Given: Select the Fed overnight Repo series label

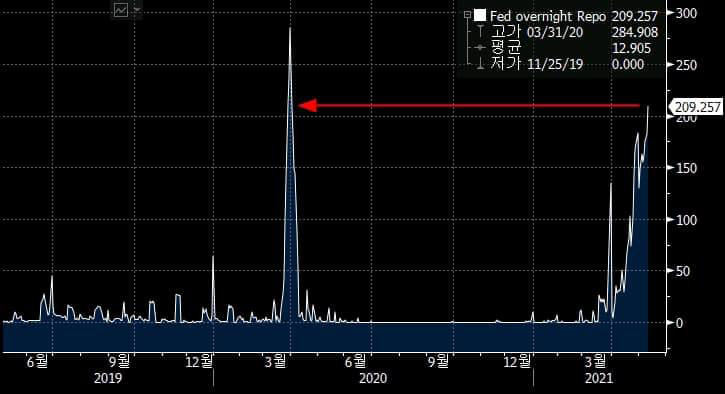Looking at the screenshot, I should click(x=548, y=16).
